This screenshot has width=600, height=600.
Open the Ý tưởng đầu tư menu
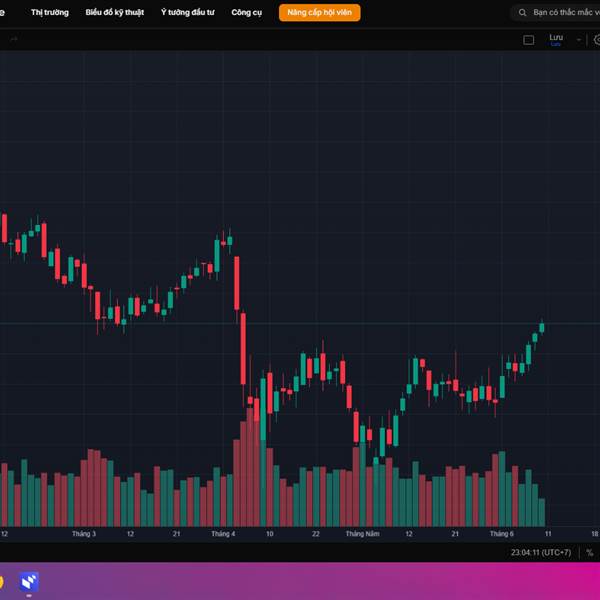188,12
